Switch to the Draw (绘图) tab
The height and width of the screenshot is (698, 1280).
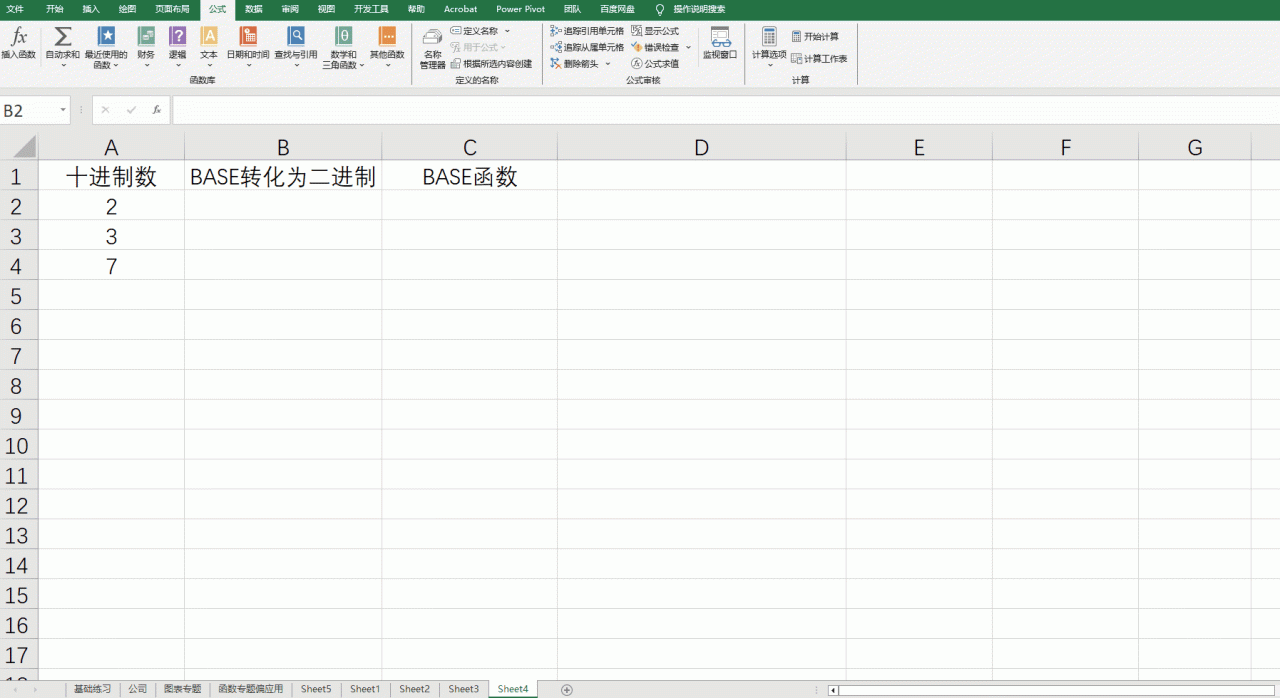127,9
